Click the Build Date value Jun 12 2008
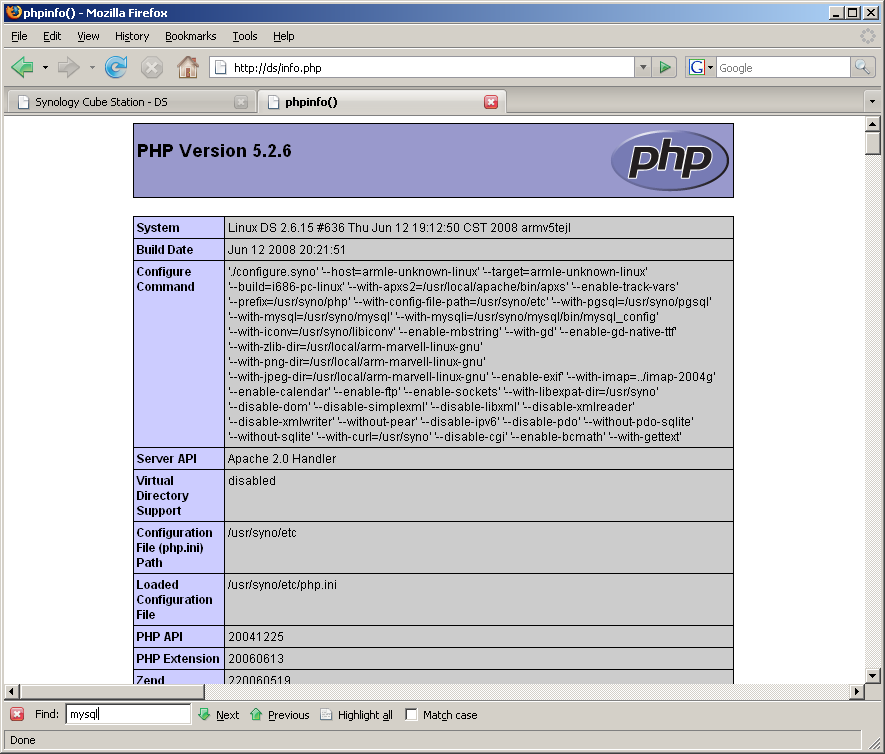 (x=286, y=249)
